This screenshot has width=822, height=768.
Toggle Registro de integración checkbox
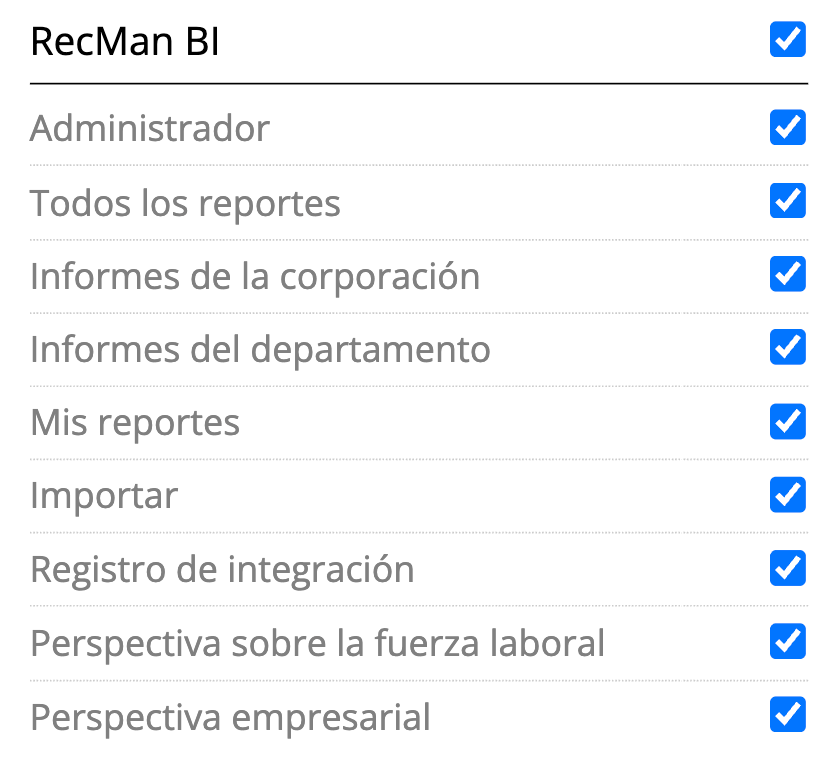coord(787,568)
